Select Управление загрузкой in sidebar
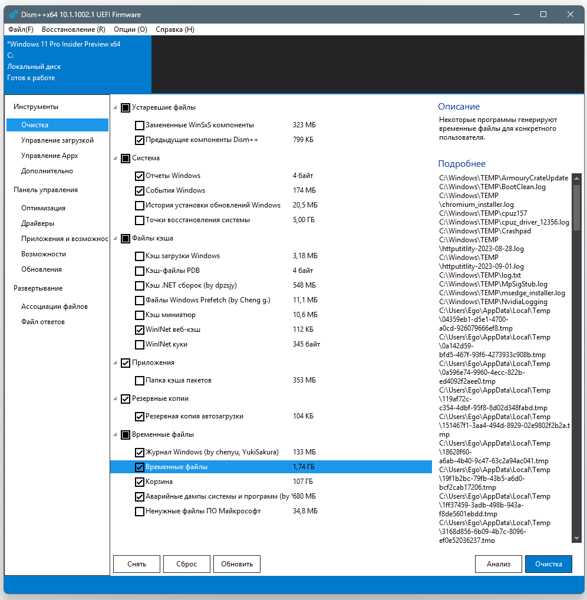Image resolution: width=587 pixels, height=600 pixels. point(57,140)
